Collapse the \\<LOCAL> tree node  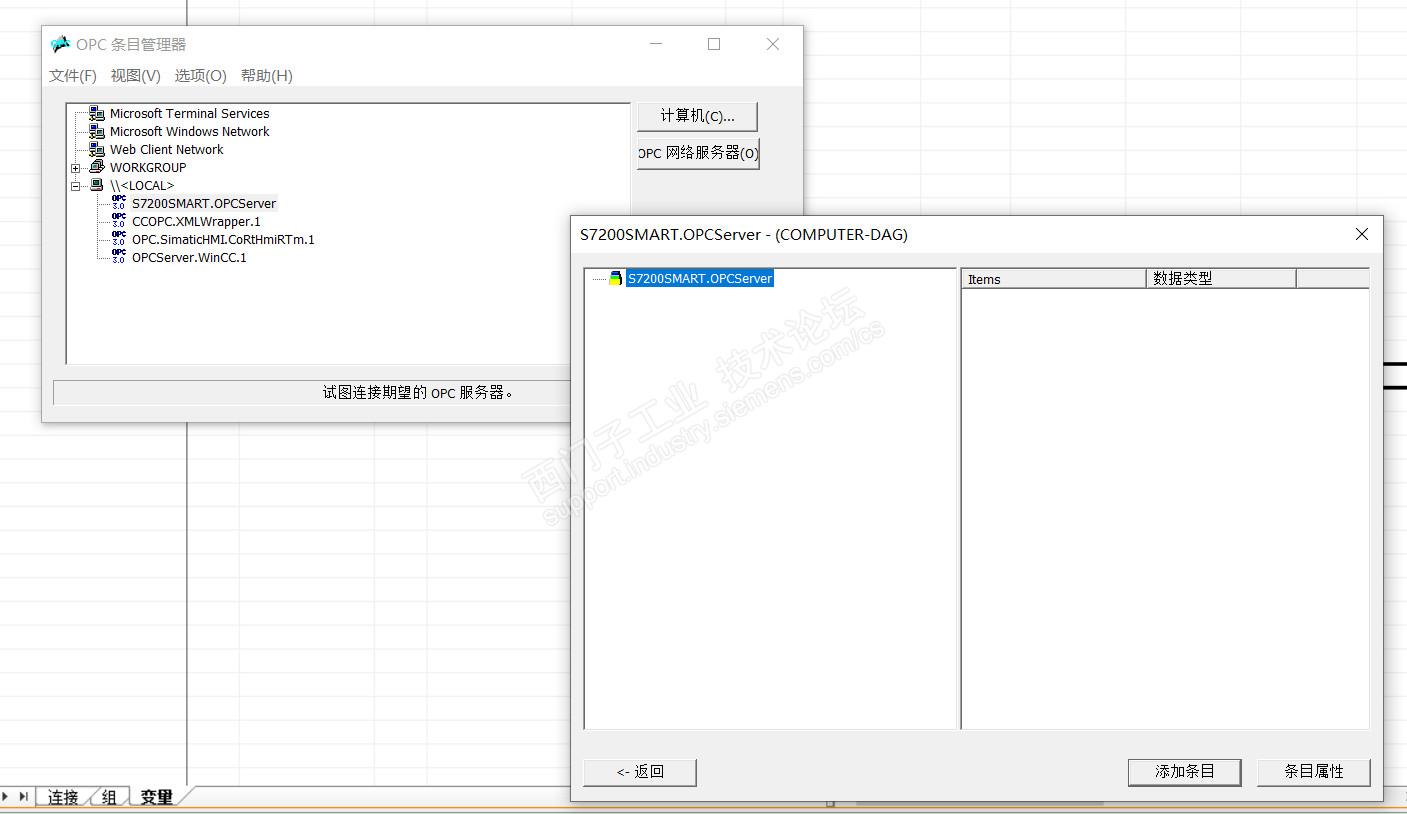76,186
